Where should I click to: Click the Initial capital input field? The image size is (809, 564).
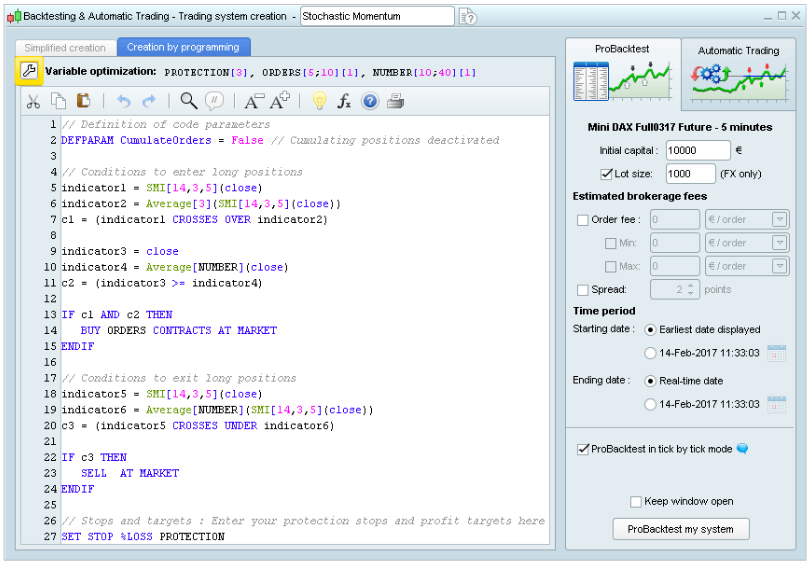coord(697,150)
